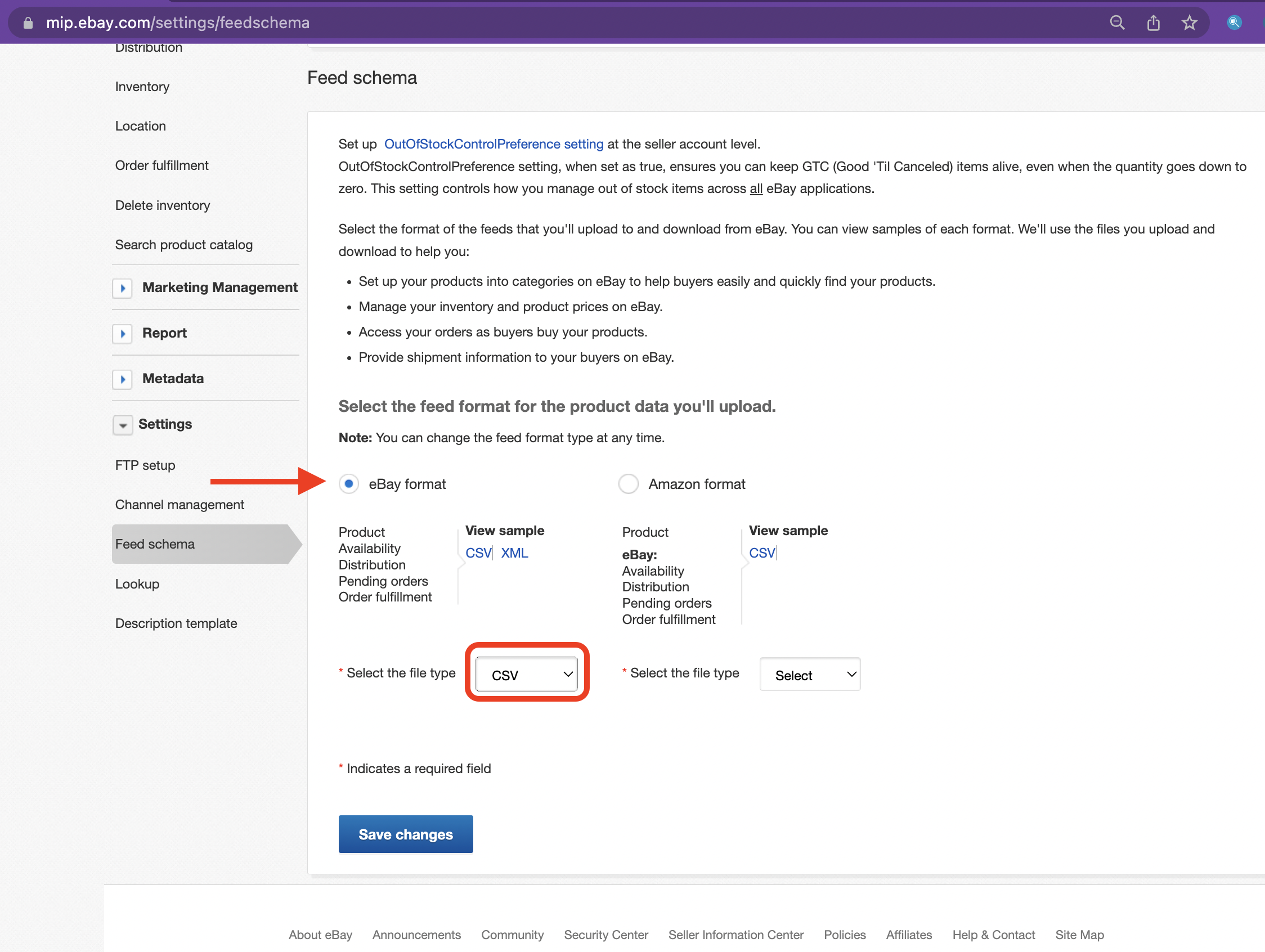Viewport: 1265px width, 952px height.
Task: Select the eBay format radio button
Action: click(x=349, y=484)
